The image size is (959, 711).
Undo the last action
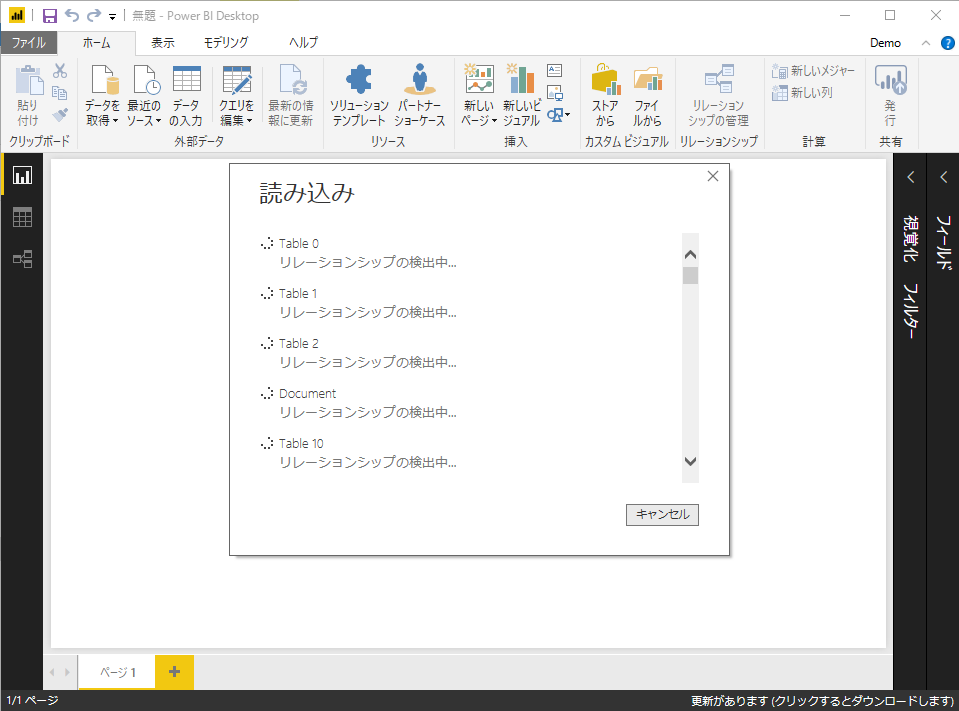[72, 15]
